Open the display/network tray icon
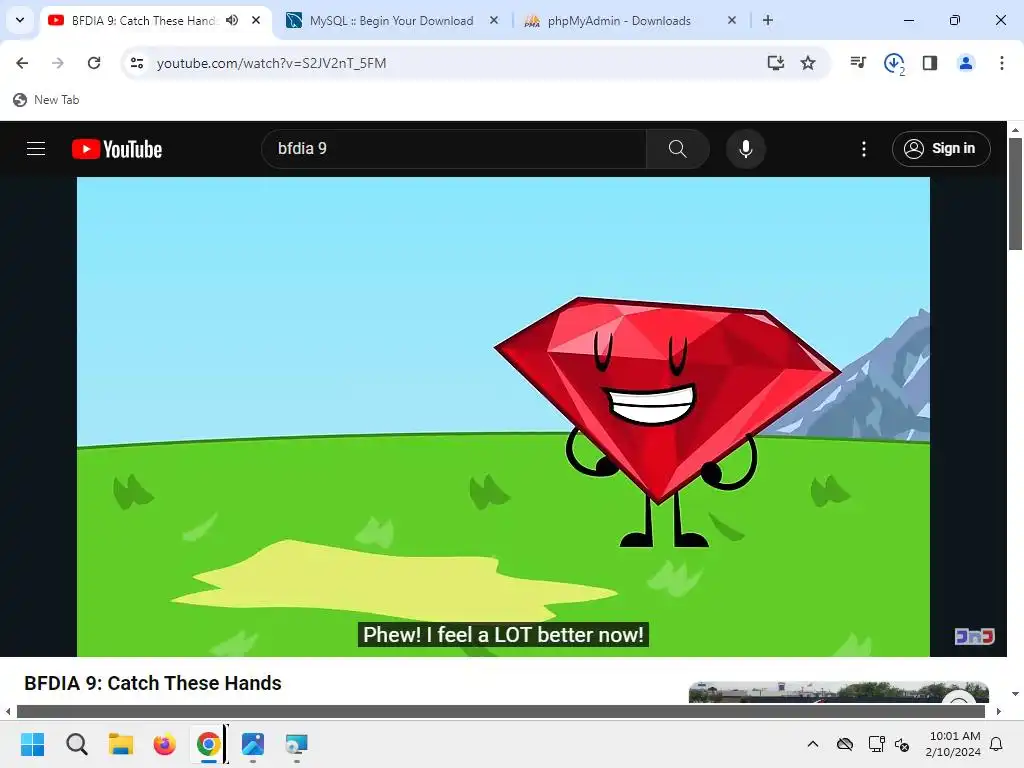 point(876,744)
